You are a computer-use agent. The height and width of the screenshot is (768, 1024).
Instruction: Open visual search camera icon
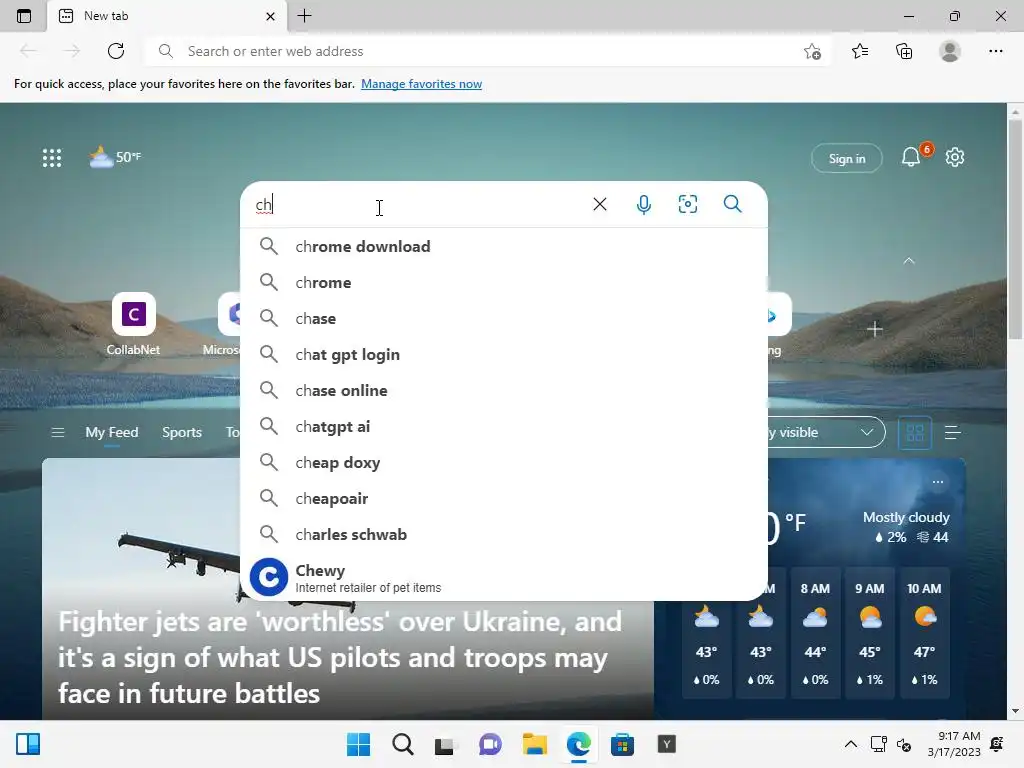point(688,204)
